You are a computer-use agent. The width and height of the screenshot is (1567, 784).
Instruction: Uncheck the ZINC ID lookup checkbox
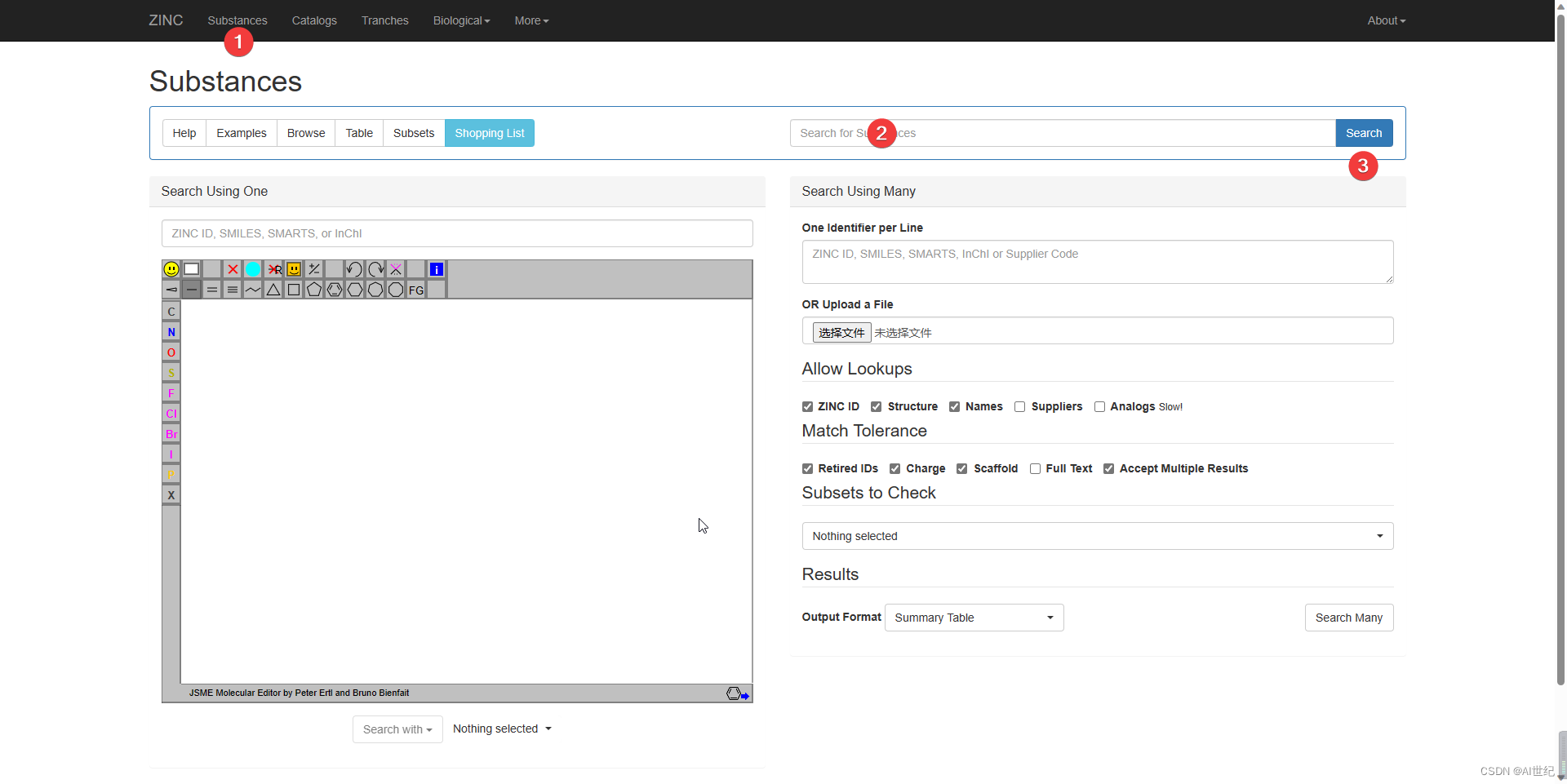click(807, 406)
